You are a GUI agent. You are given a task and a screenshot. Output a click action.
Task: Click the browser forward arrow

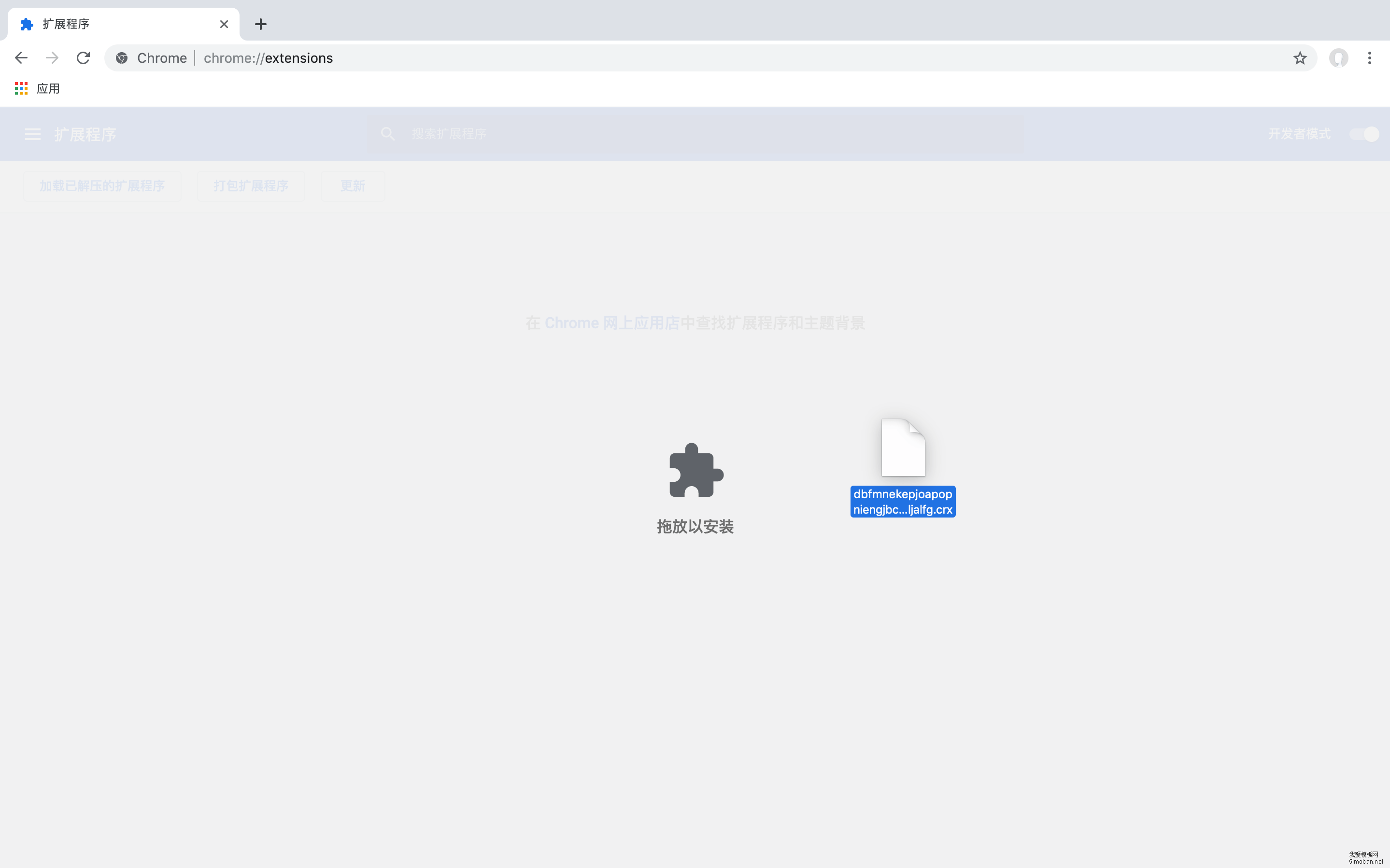point(52,57)
